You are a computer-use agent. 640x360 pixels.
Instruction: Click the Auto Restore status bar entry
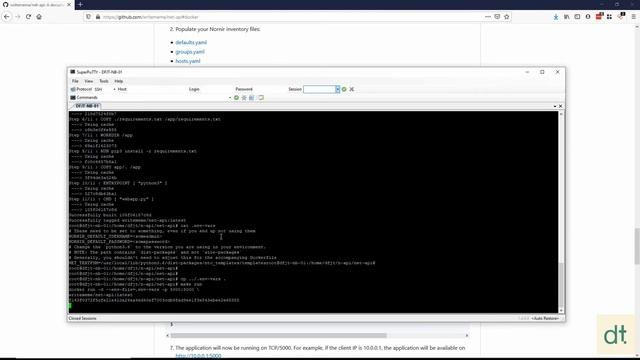(545, 318)
